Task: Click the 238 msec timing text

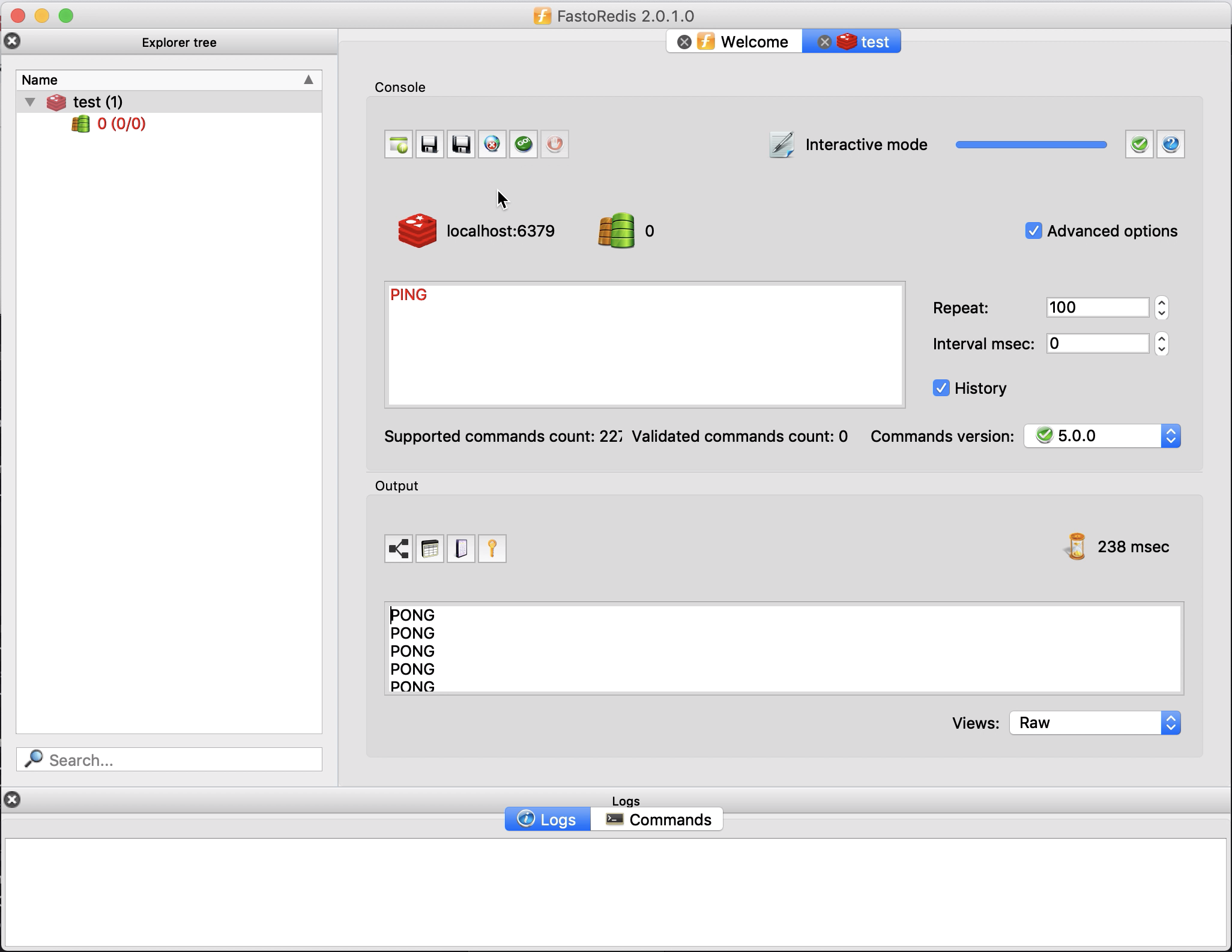Action: pos(1134,547)
